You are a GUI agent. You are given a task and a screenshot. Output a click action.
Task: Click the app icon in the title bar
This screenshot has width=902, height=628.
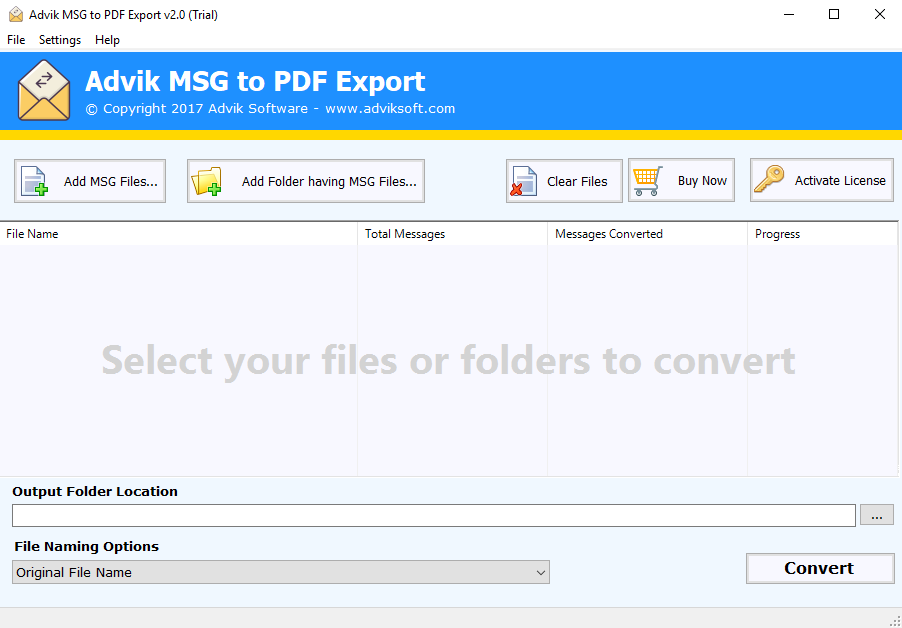(16, 14)
